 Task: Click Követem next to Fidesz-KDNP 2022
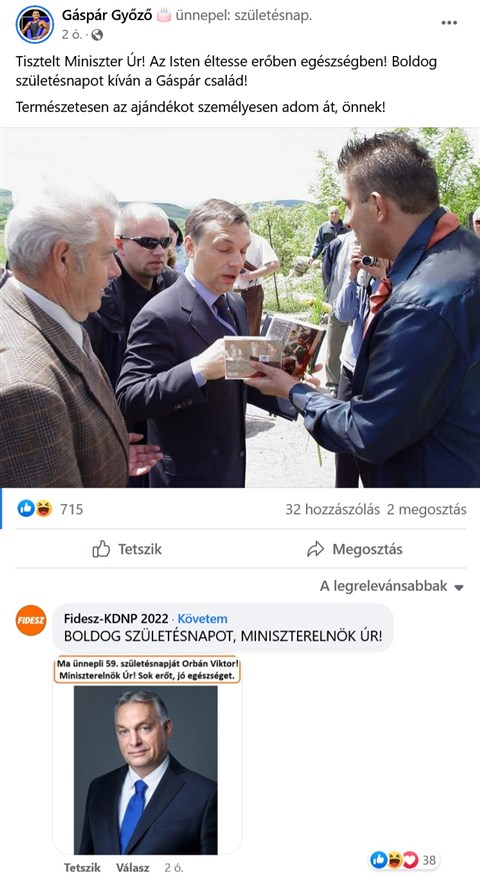click(202, 619)
